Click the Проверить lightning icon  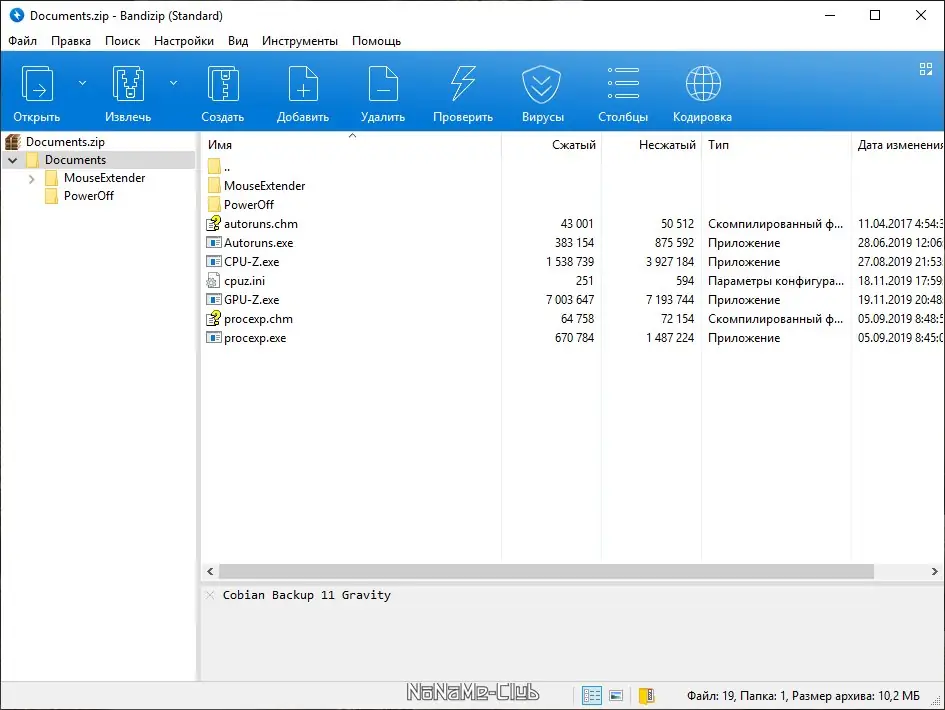[463, 84]
